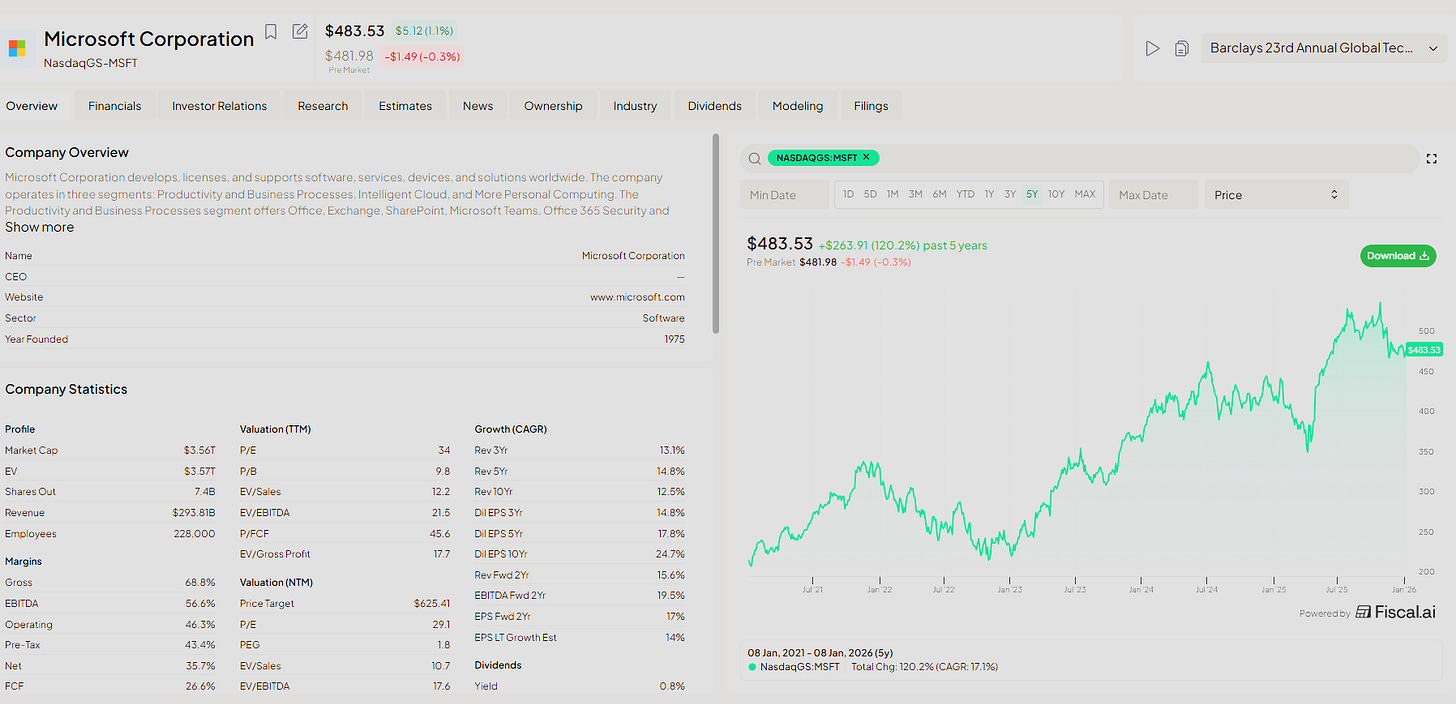The width and height of the screenshot is (1456, 704).
Task: Click the $625.41 Price Target value
Action: click(x=432, y=603)
